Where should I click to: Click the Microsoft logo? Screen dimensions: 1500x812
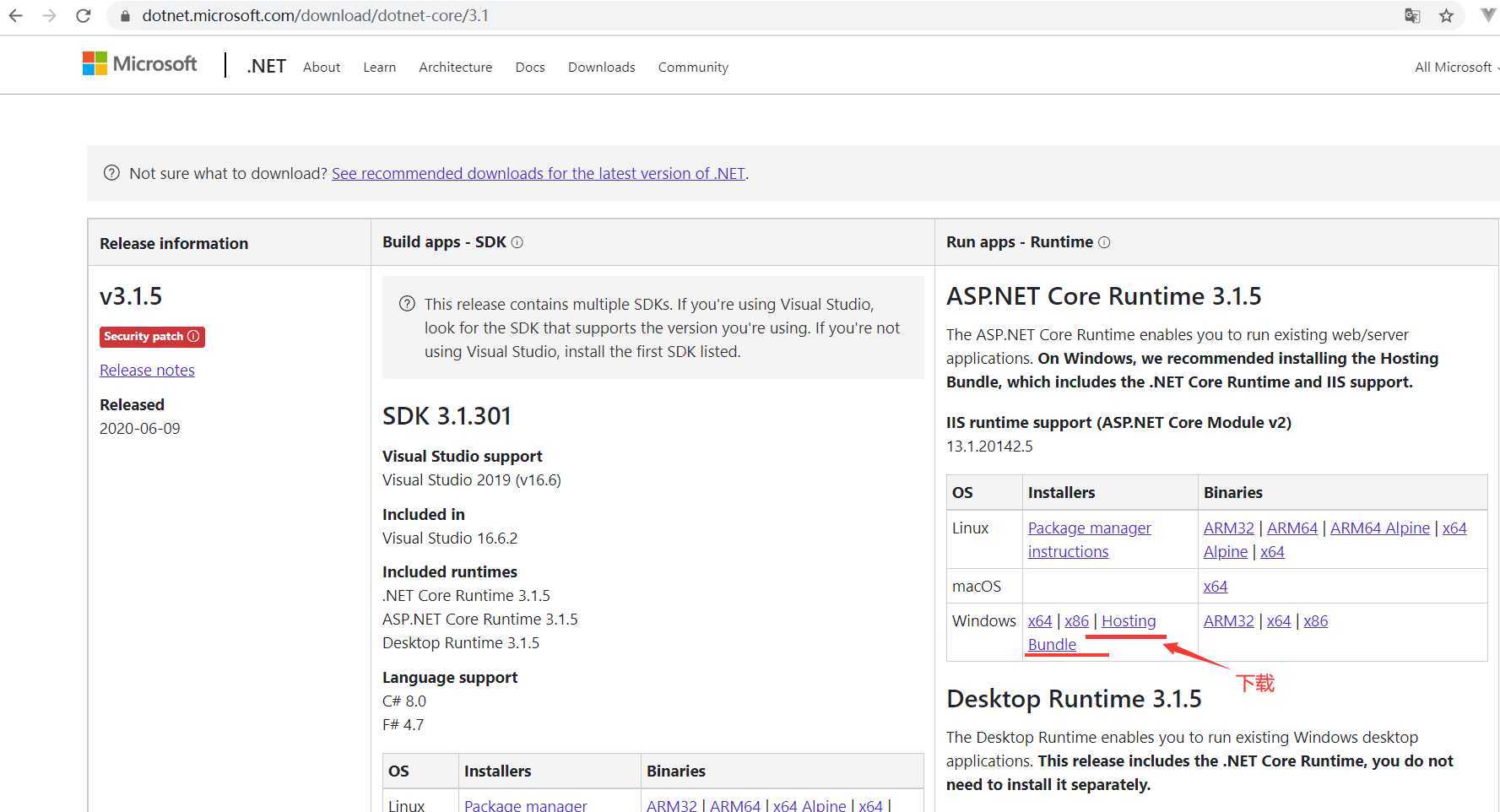click(139, 63)
